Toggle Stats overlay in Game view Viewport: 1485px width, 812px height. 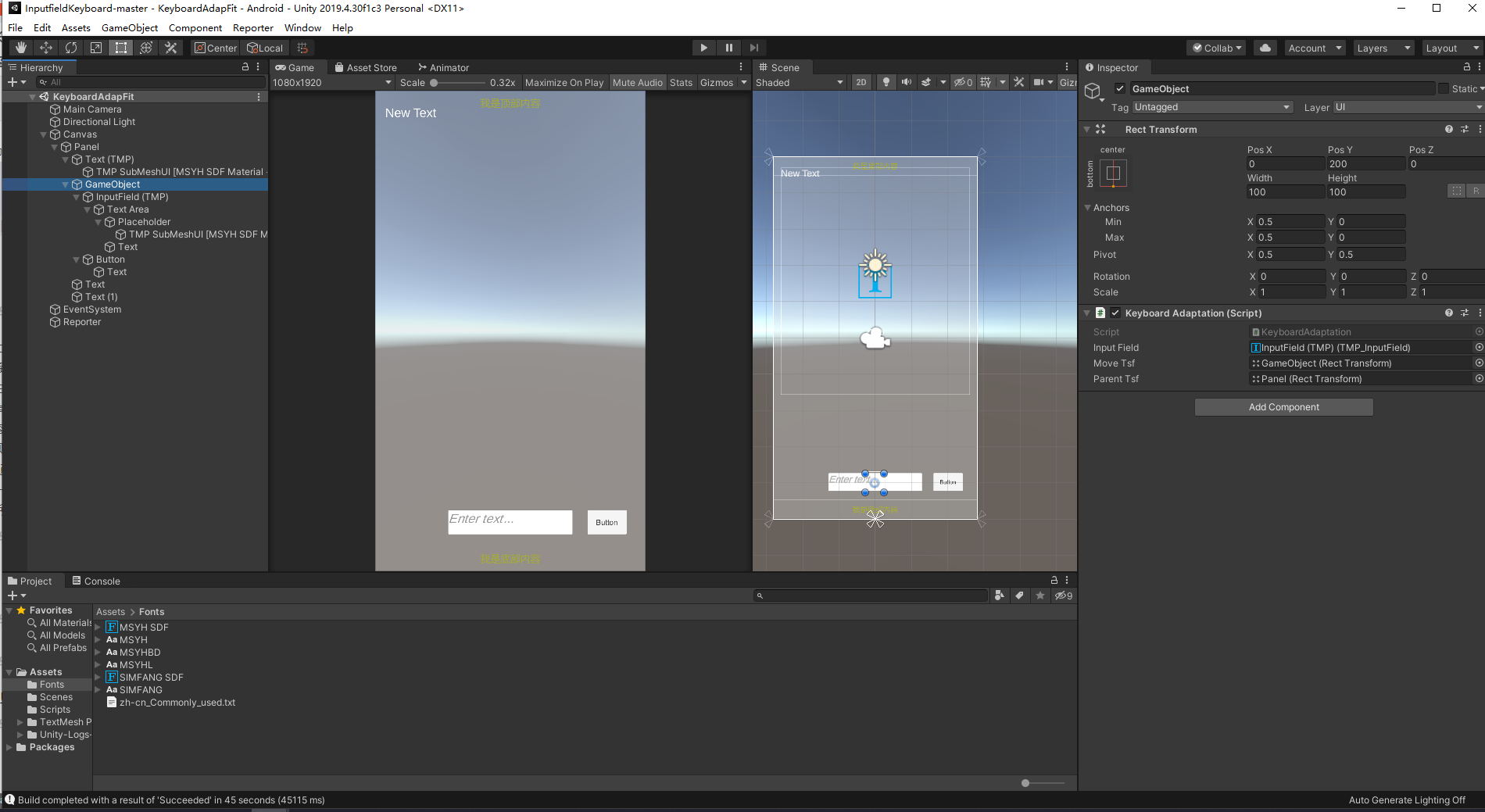click(681, 82)
